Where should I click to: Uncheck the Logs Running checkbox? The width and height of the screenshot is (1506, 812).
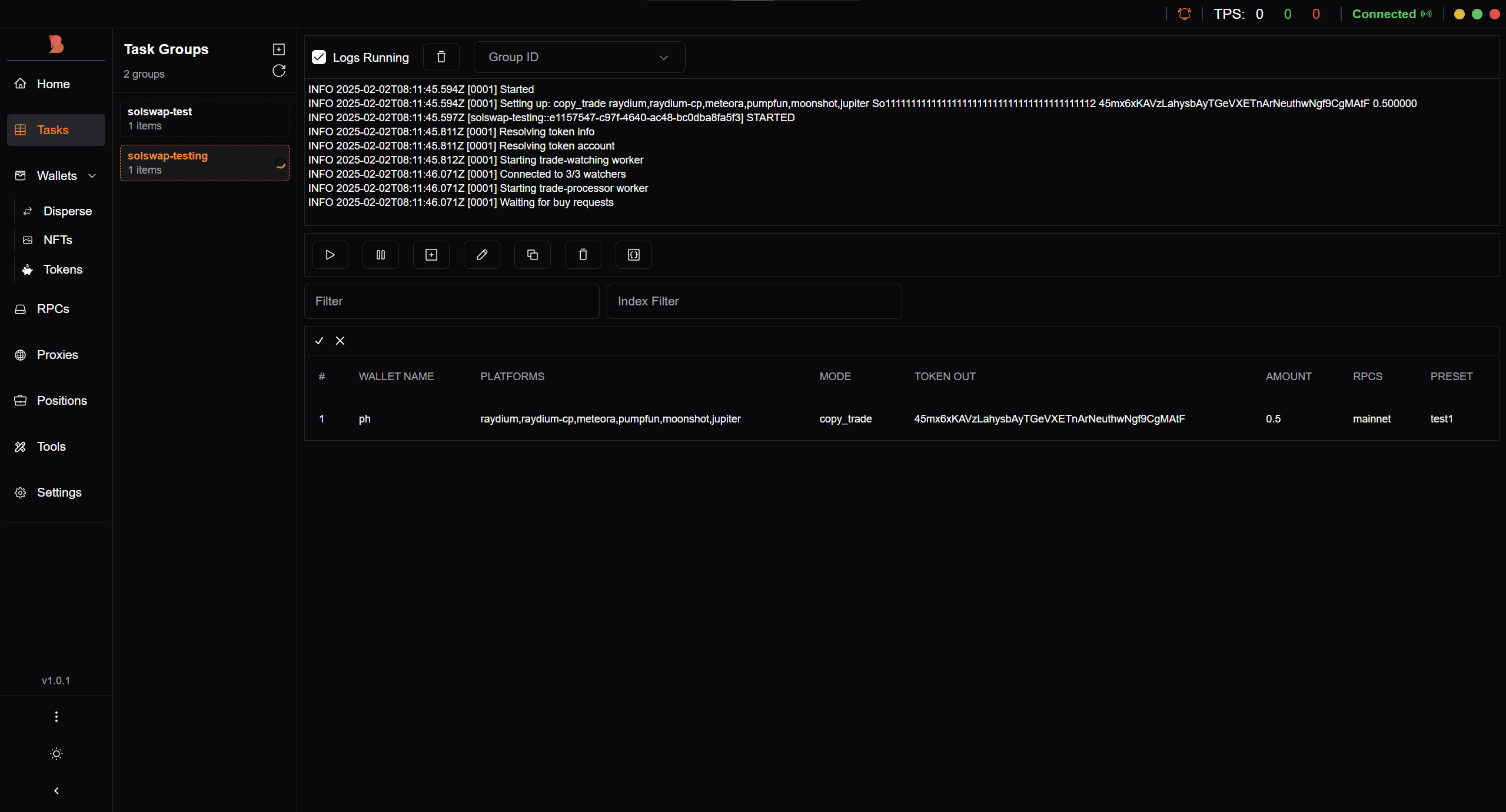319,57
